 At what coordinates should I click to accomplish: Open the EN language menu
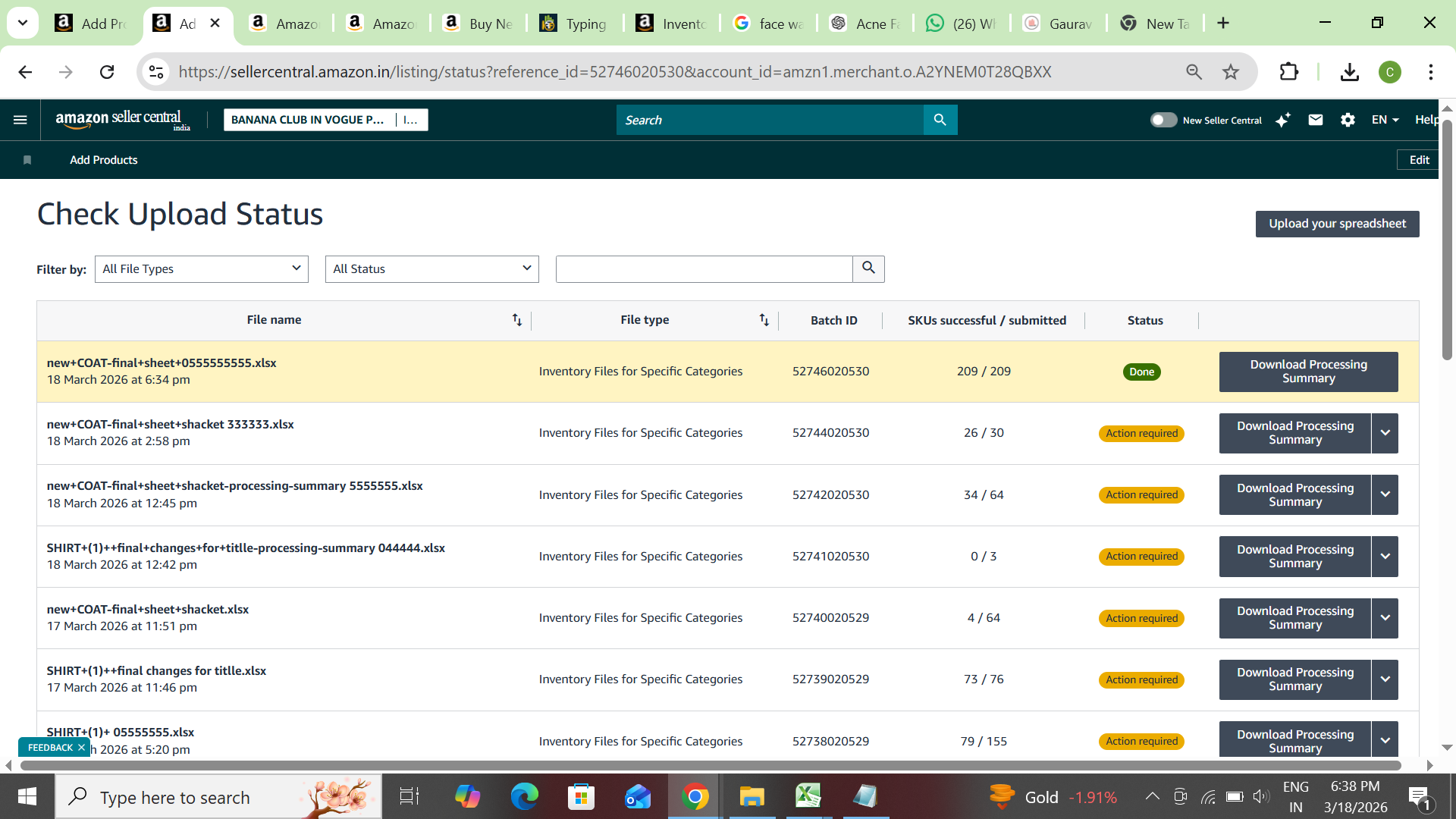pos(1385,120)
